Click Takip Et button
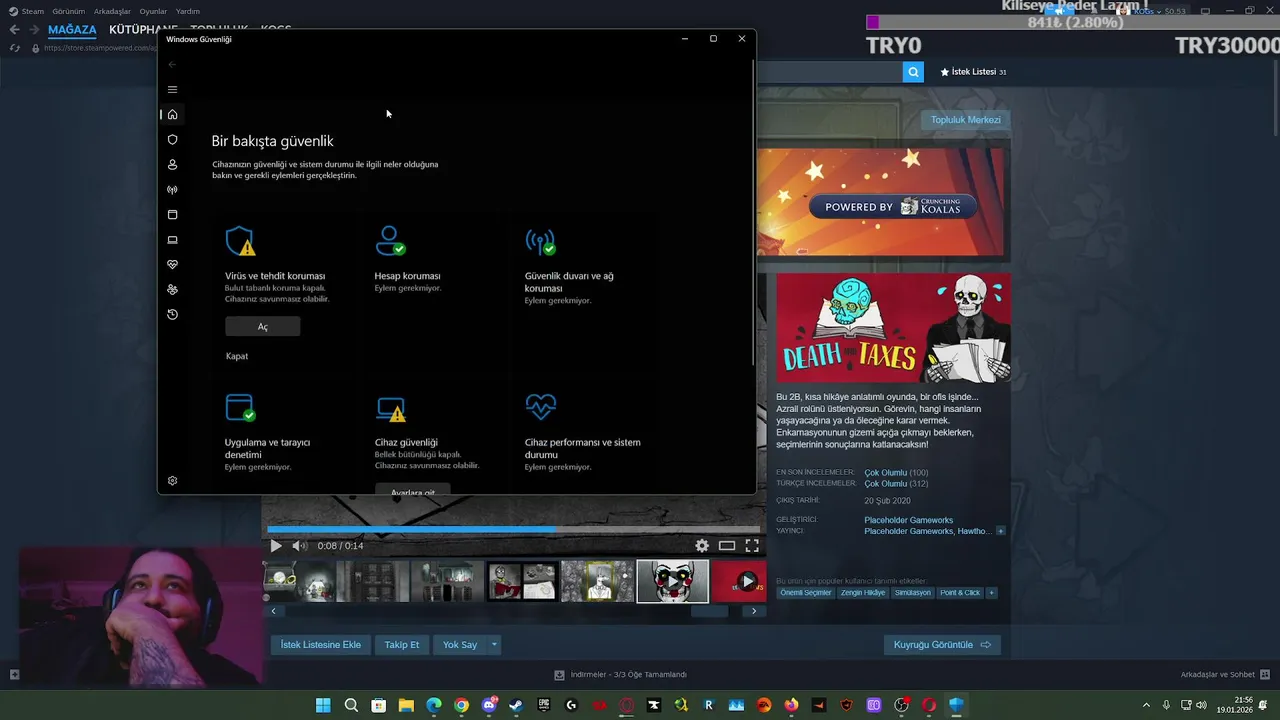This screenshot has width=1280, height=720. click(x=402, y=645)
